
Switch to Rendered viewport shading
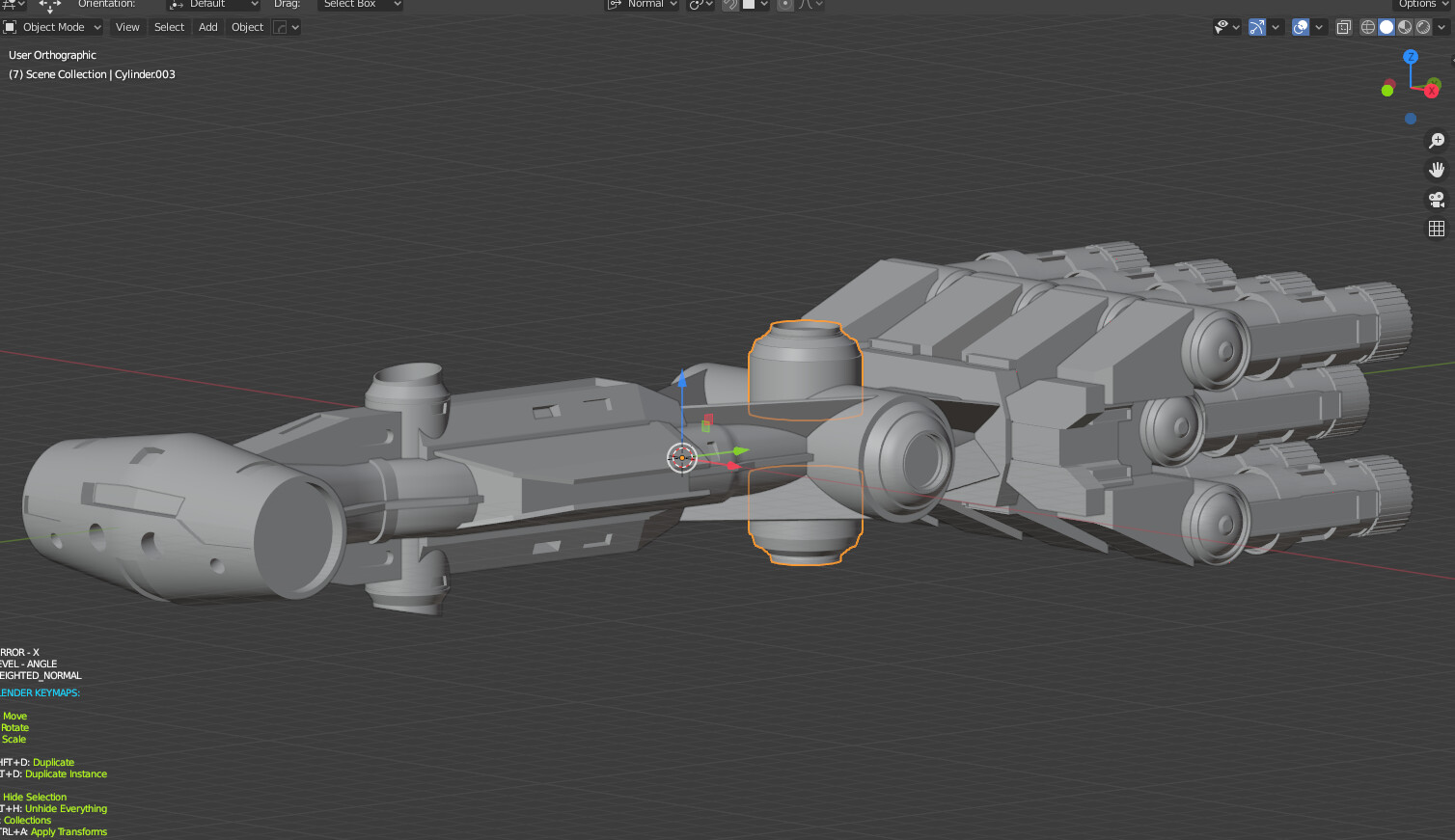(x=1421, y=27)
